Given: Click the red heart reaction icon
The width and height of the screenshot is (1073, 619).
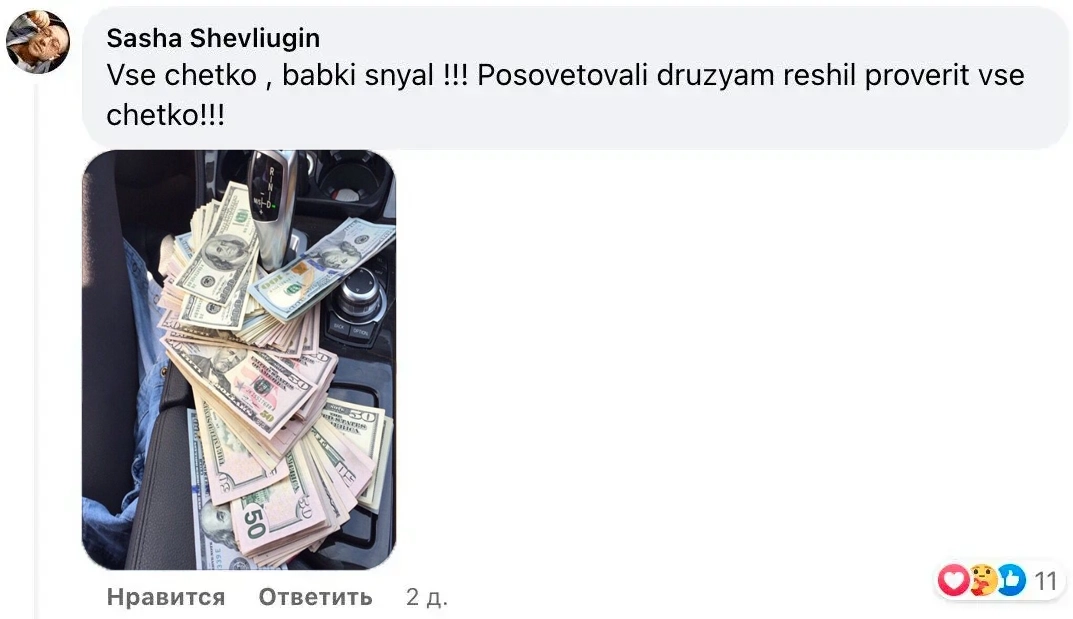Looking at the screenshot, I should (953, 581).
